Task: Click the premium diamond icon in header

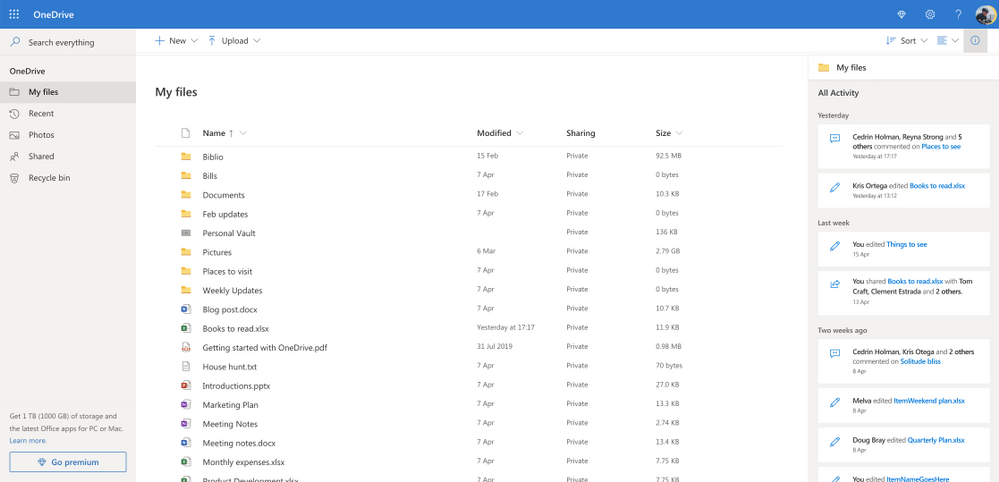Action: tap(901, 14)
